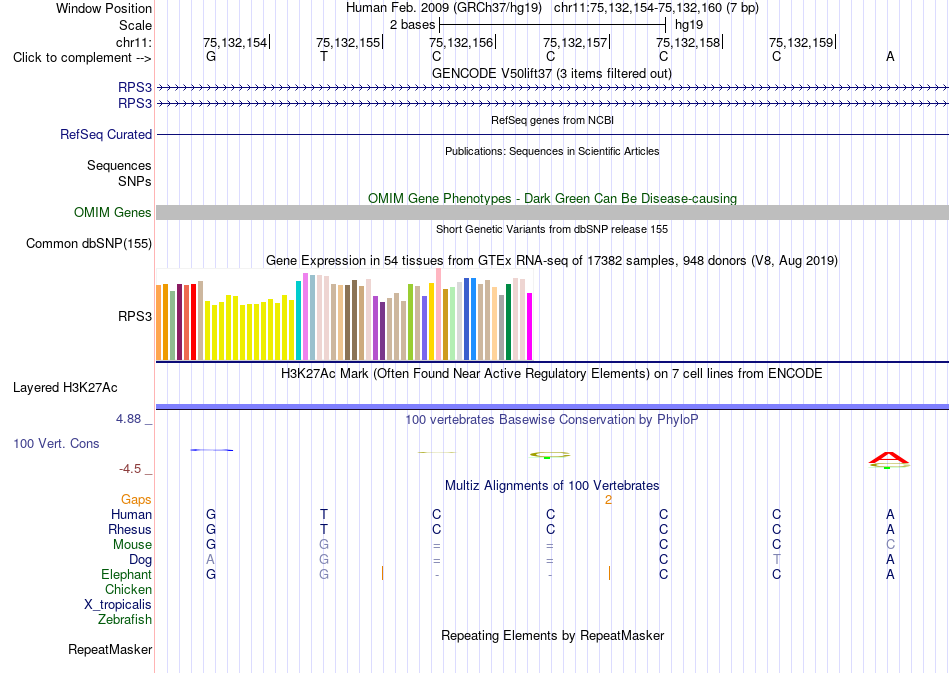The width and height of the screenshot is (950, 673).
Task: Click the chr11: base position label
Action: click(x=133, y=42)
